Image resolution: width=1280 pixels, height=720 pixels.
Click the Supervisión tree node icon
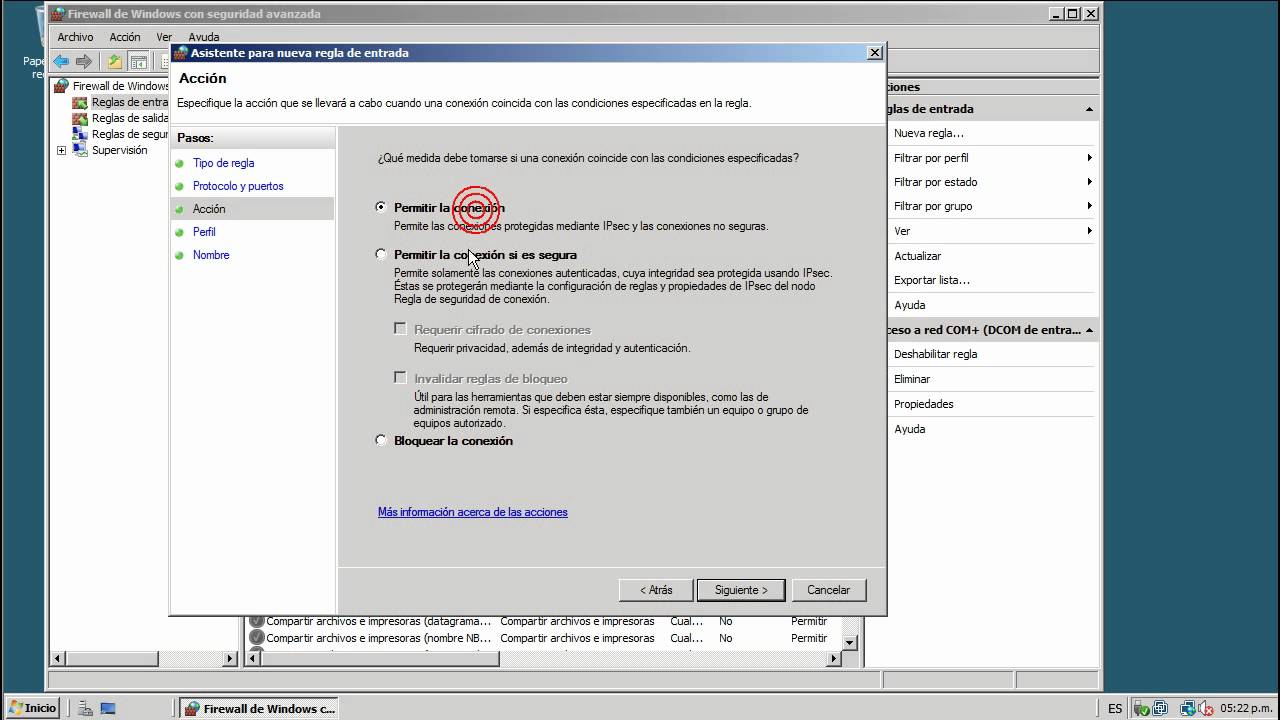[80, 150]
